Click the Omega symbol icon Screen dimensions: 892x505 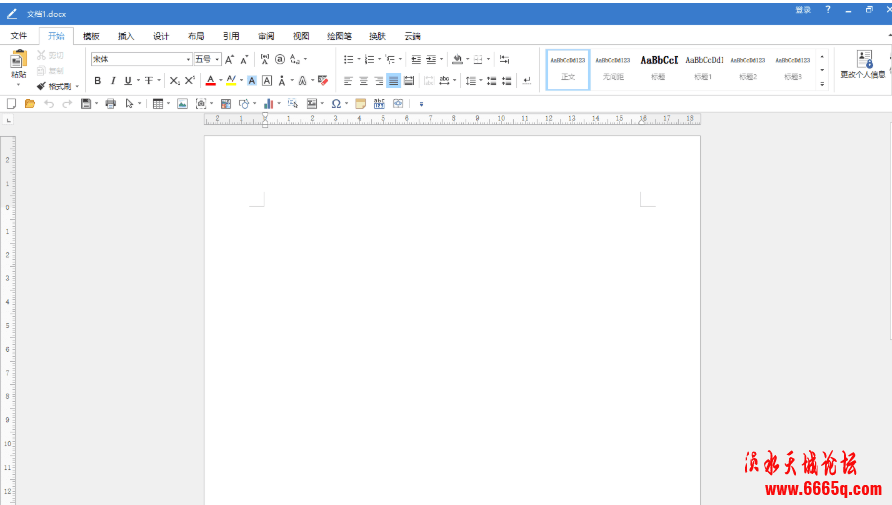point(336,104)
